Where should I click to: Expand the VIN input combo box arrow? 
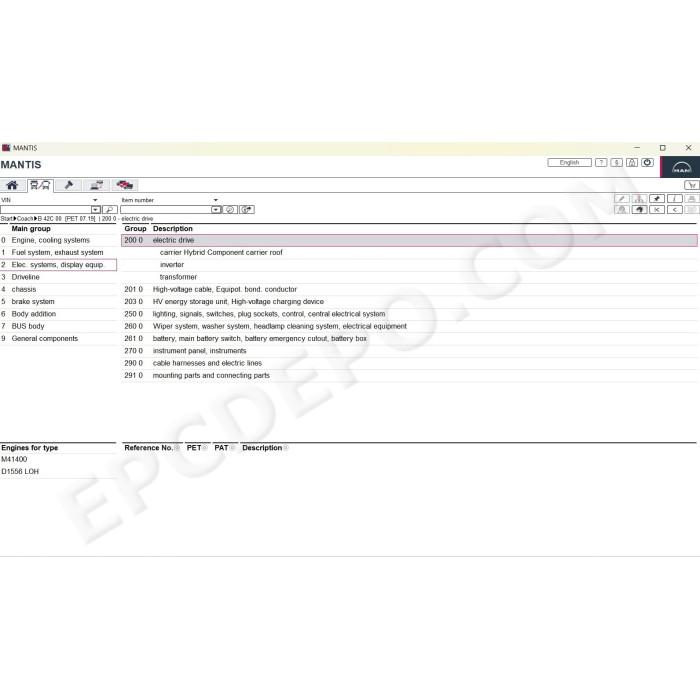96,209
